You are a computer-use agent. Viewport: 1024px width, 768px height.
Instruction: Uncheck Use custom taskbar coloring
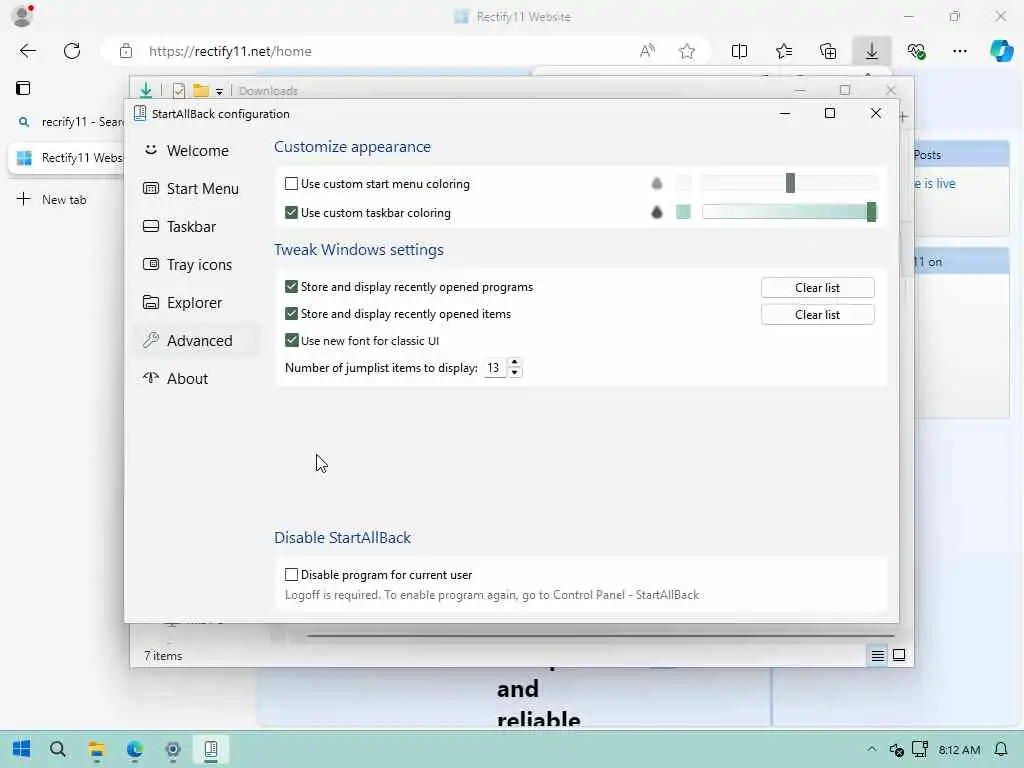tap(291, 212)
